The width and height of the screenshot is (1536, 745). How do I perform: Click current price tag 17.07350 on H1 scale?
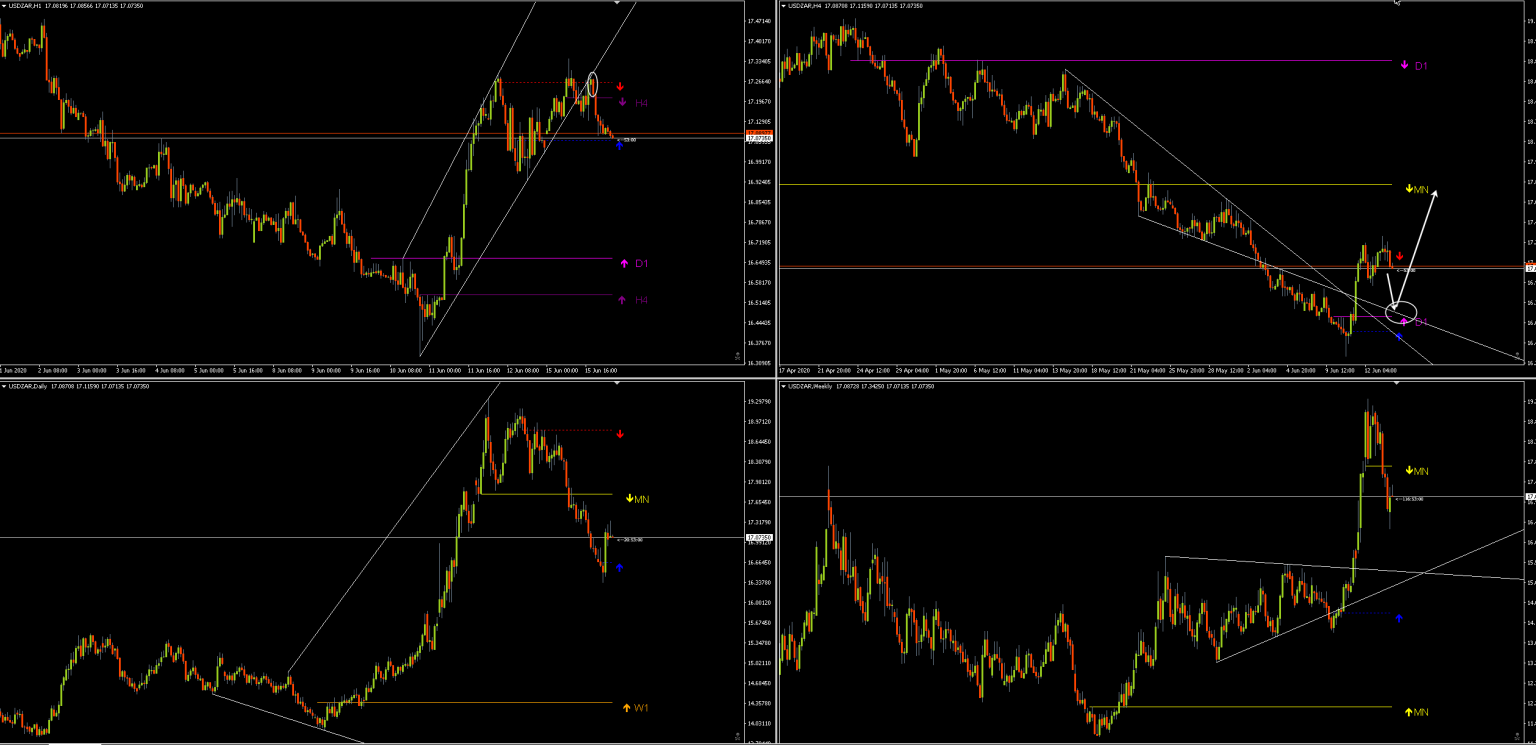coord(760,138)
